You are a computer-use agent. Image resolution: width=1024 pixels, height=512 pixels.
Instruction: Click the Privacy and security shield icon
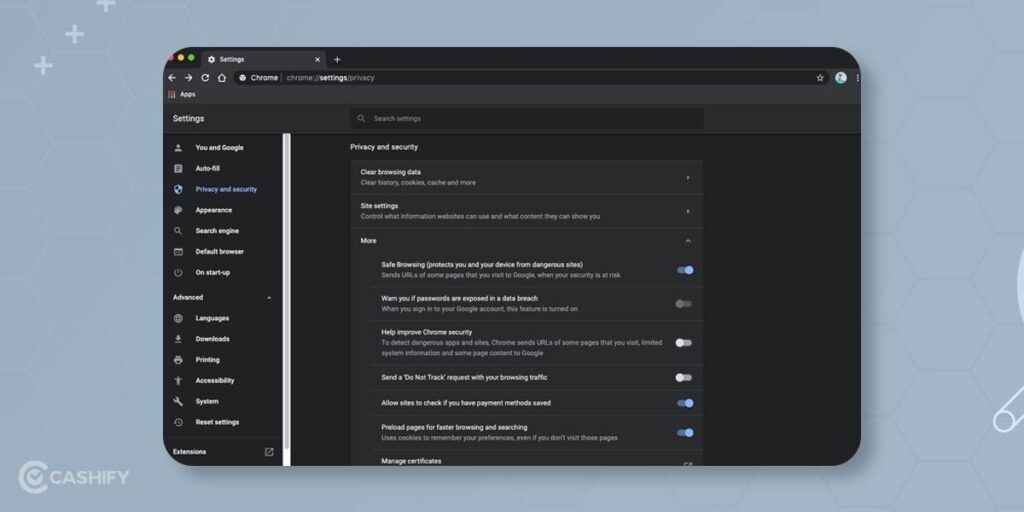pos(178,189)
